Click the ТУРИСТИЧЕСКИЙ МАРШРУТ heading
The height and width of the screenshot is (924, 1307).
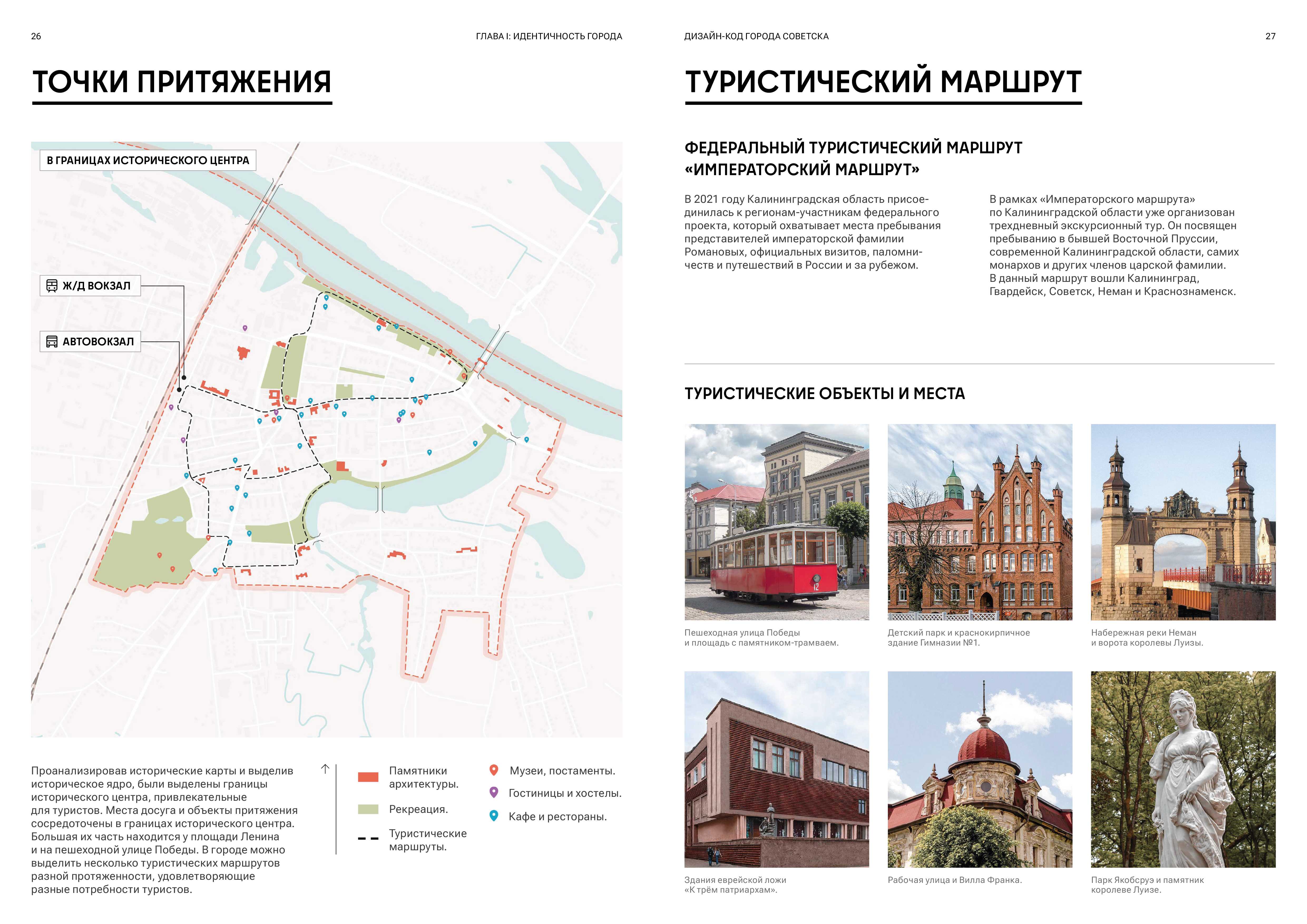[883, 82]
